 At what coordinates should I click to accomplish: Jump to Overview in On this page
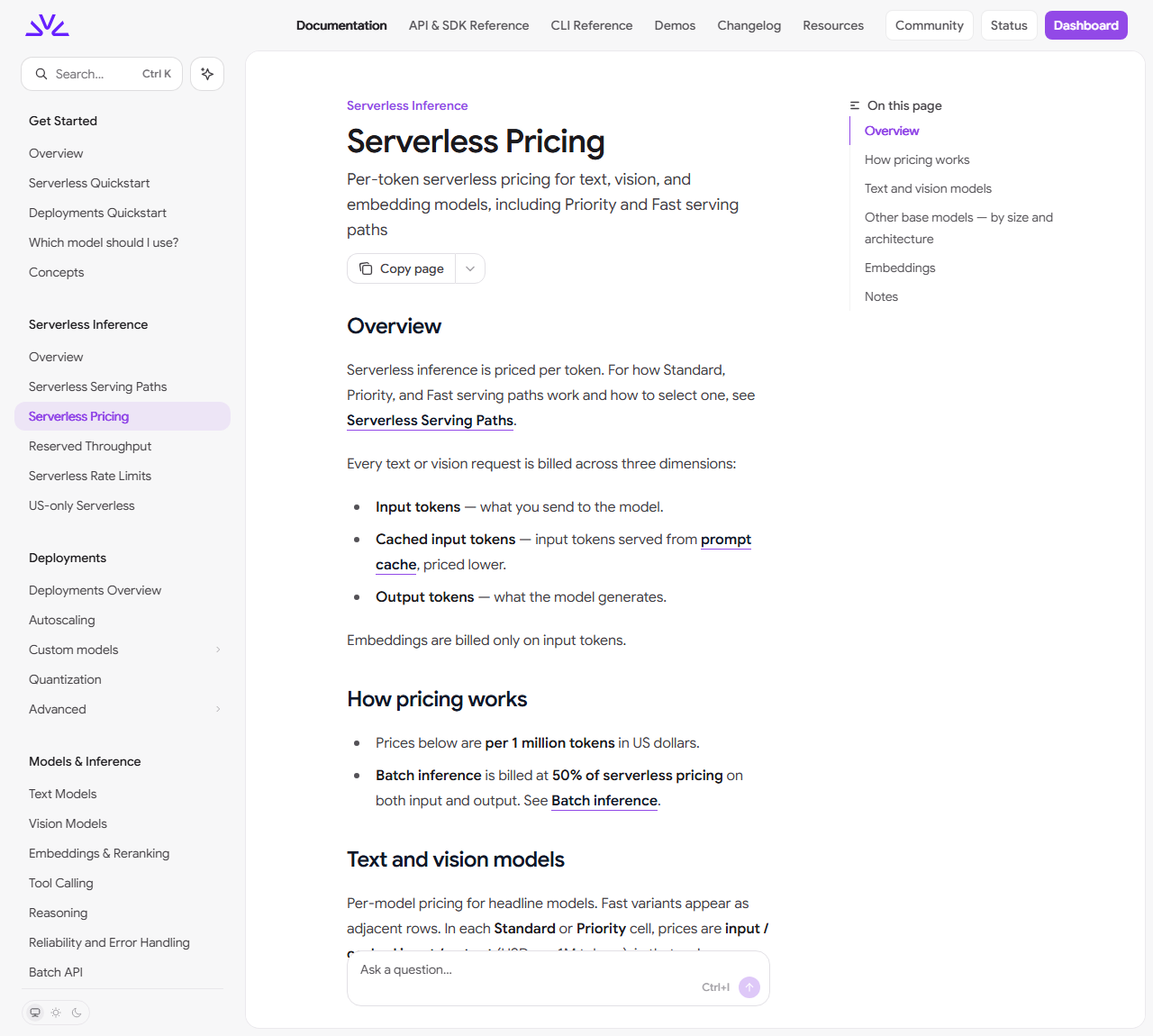892,131
